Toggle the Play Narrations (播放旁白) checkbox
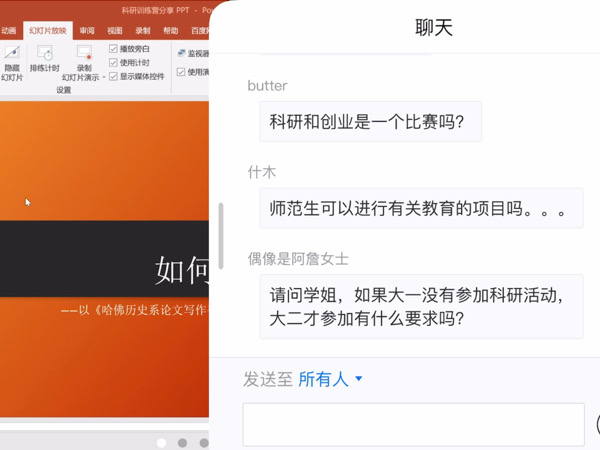The height and width of the screenshot is (450, 600). click(113, 49)
